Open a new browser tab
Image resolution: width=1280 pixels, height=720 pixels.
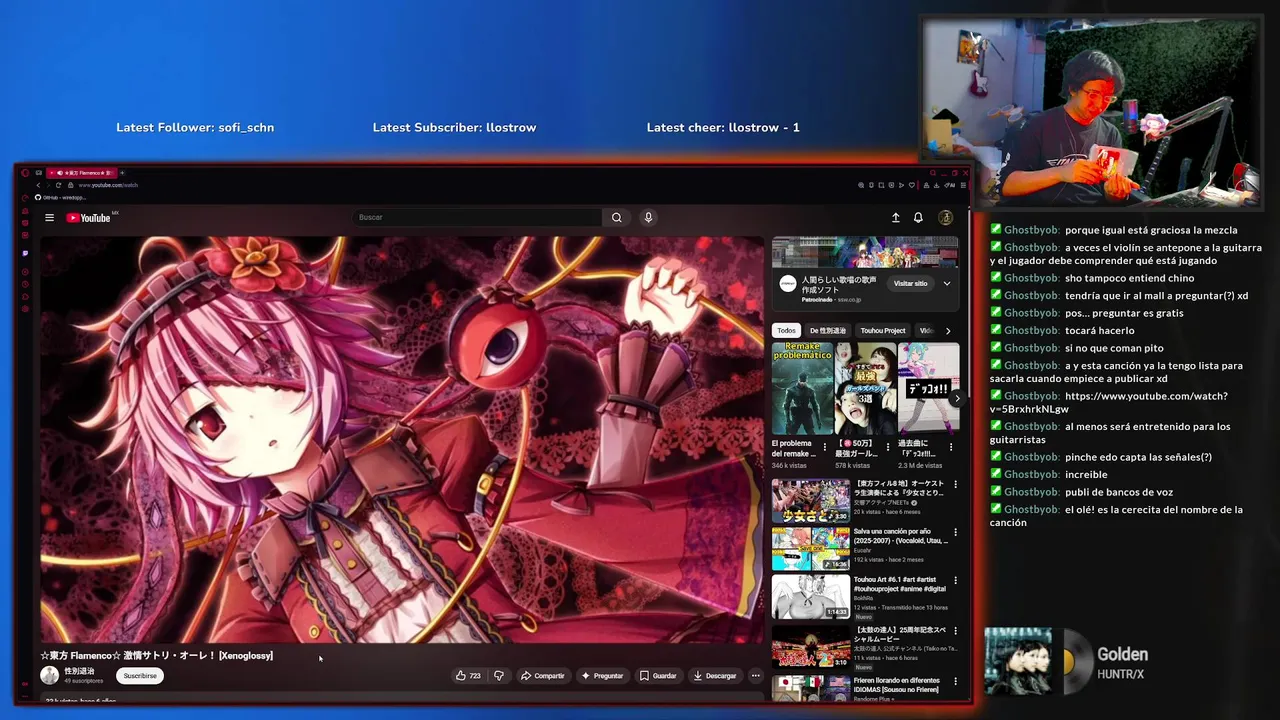(x=124, y=173)
